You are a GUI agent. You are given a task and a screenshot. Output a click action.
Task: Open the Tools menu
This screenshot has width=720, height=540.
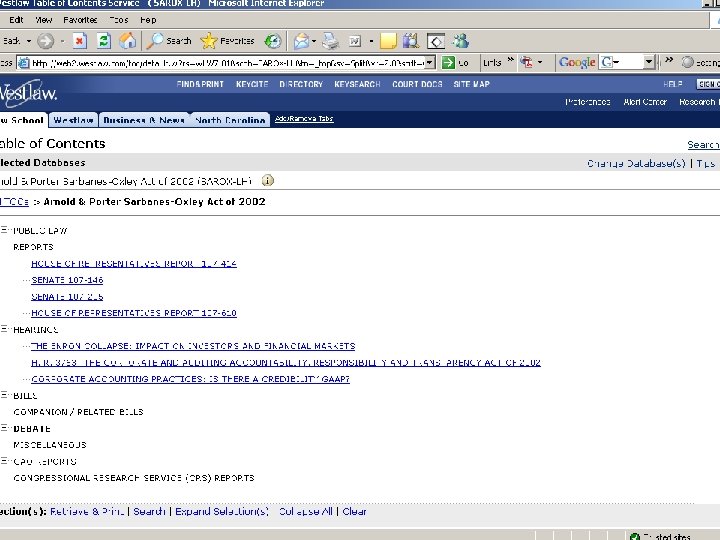coord(119,20)
